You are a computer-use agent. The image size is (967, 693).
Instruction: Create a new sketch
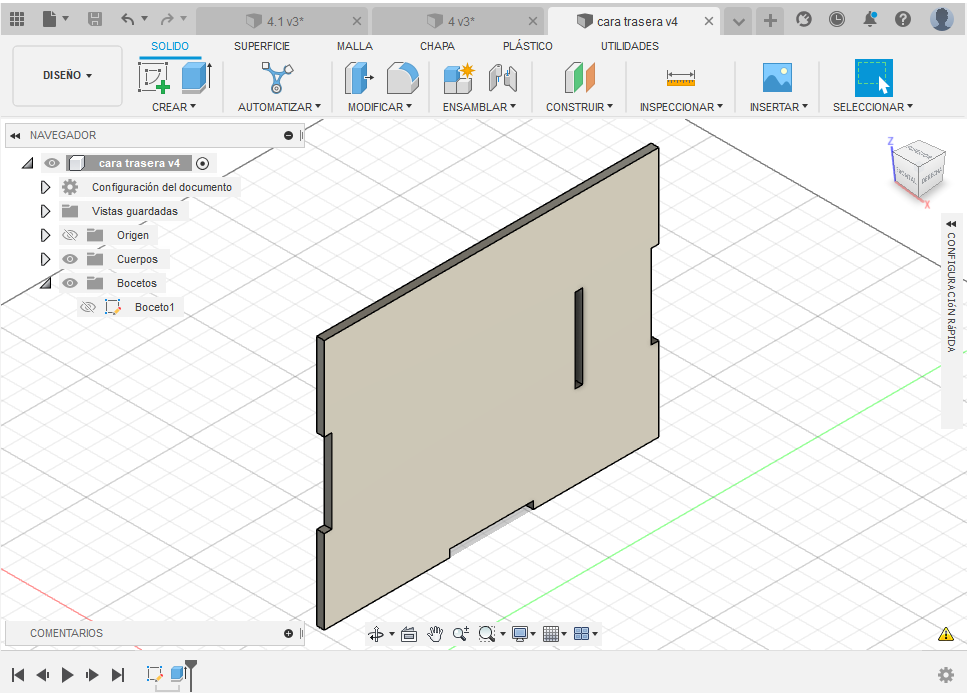pos(154,77)
